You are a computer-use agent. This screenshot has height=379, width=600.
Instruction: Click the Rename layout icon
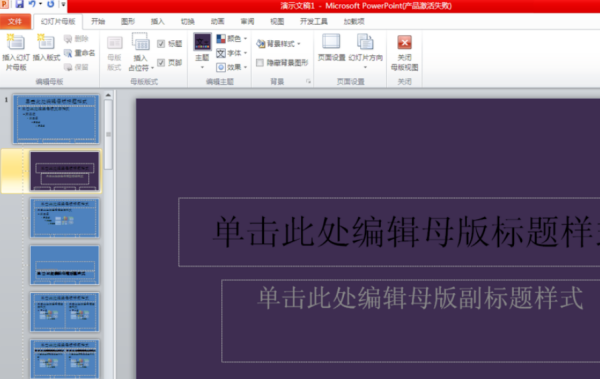[x=68, y=53]
